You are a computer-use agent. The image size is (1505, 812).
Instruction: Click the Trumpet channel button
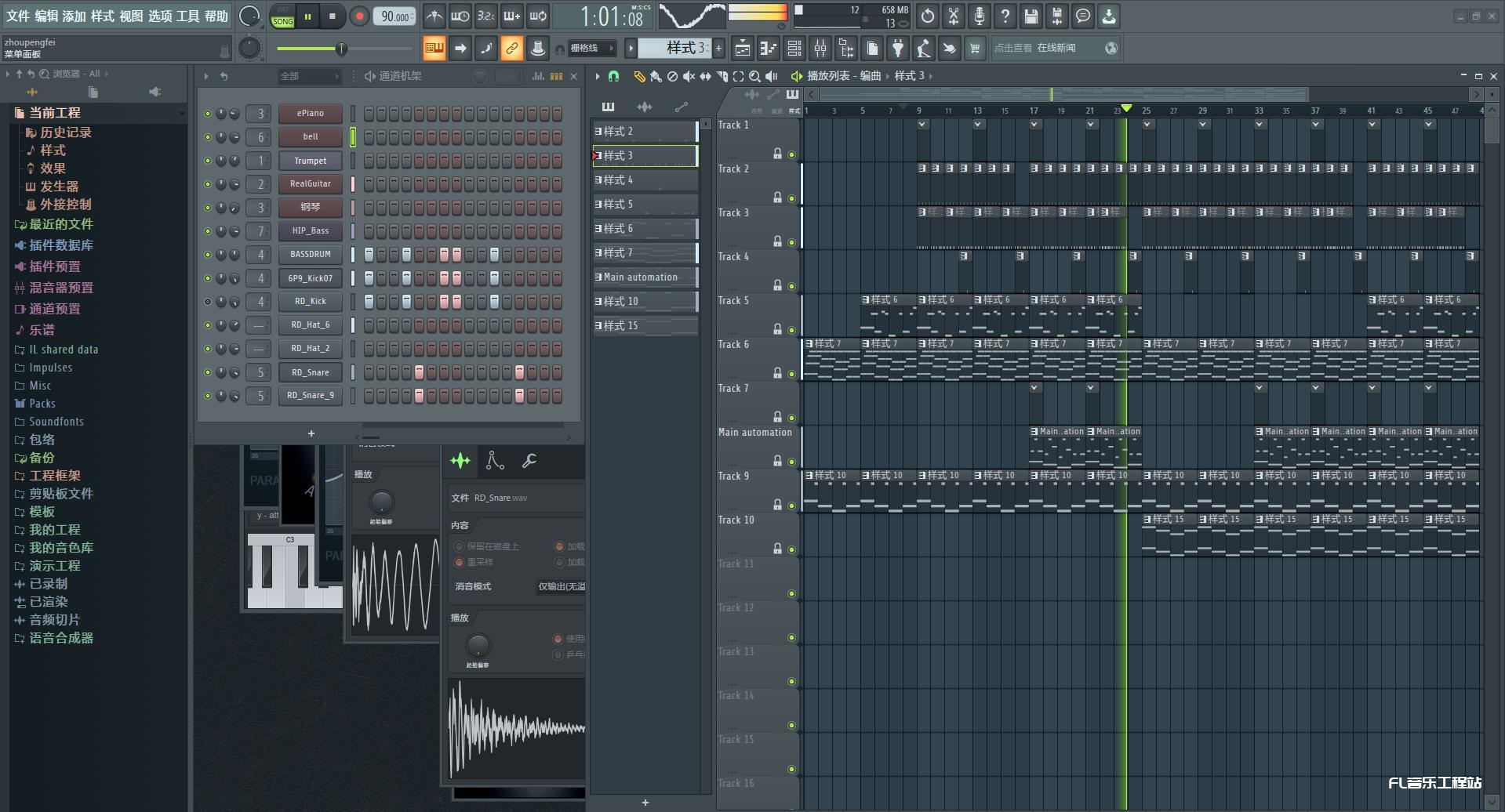pos(311,161)
